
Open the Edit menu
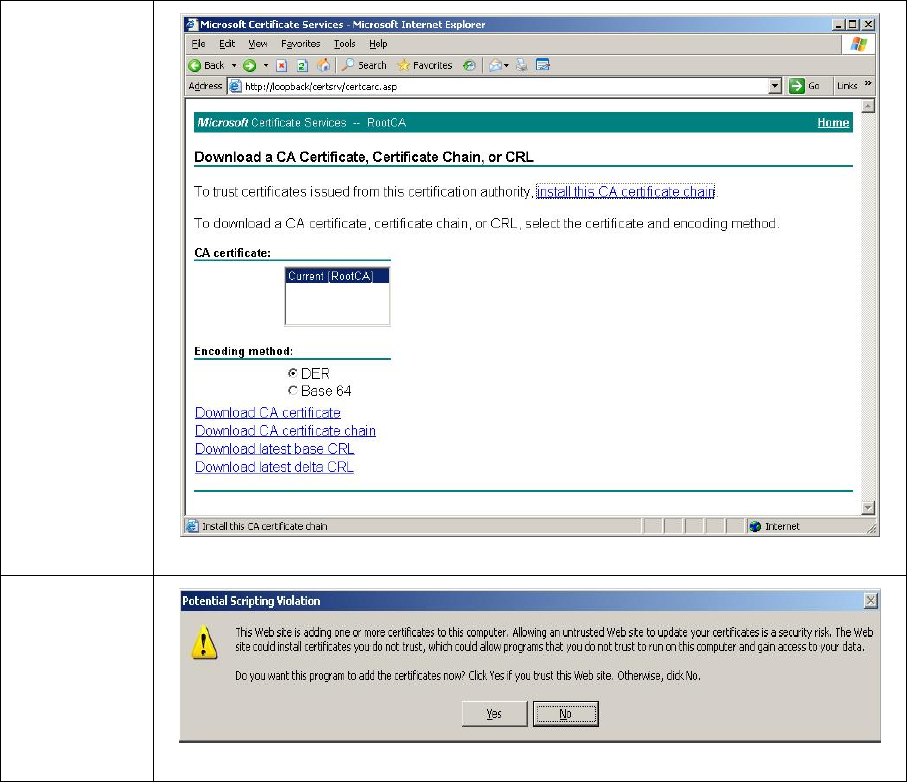(227, 44)
